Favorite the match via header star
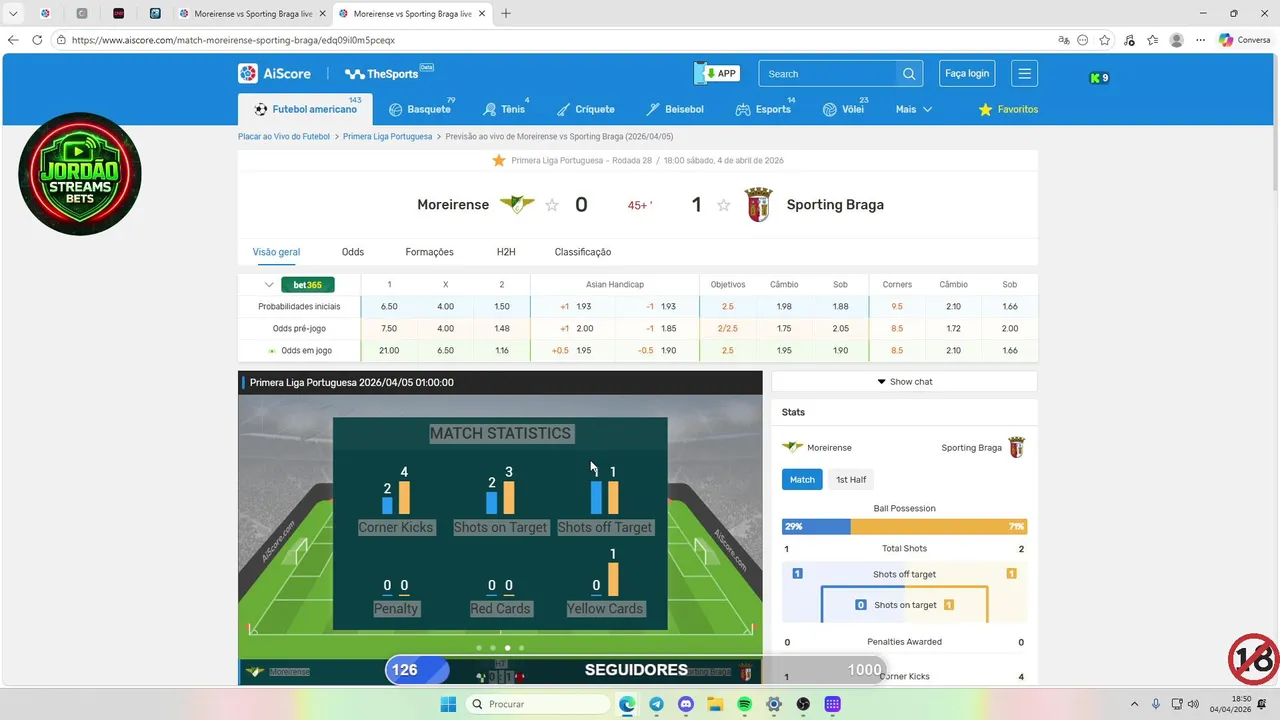Image resolution: width=1280 pixels, height=720 pixels. coord(499,160)
